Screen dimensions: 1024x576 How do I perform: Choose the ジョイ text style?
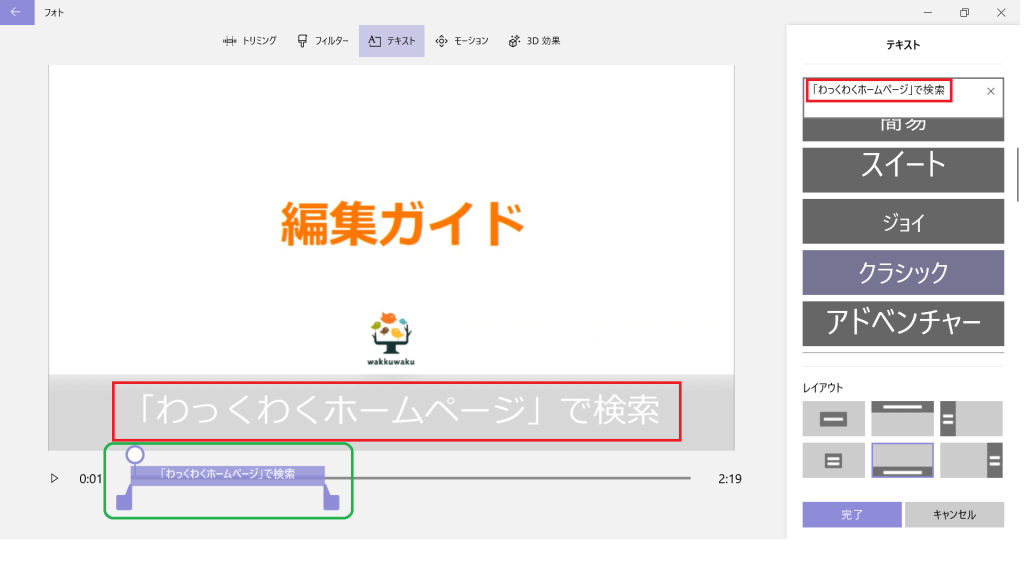point(902,221)
